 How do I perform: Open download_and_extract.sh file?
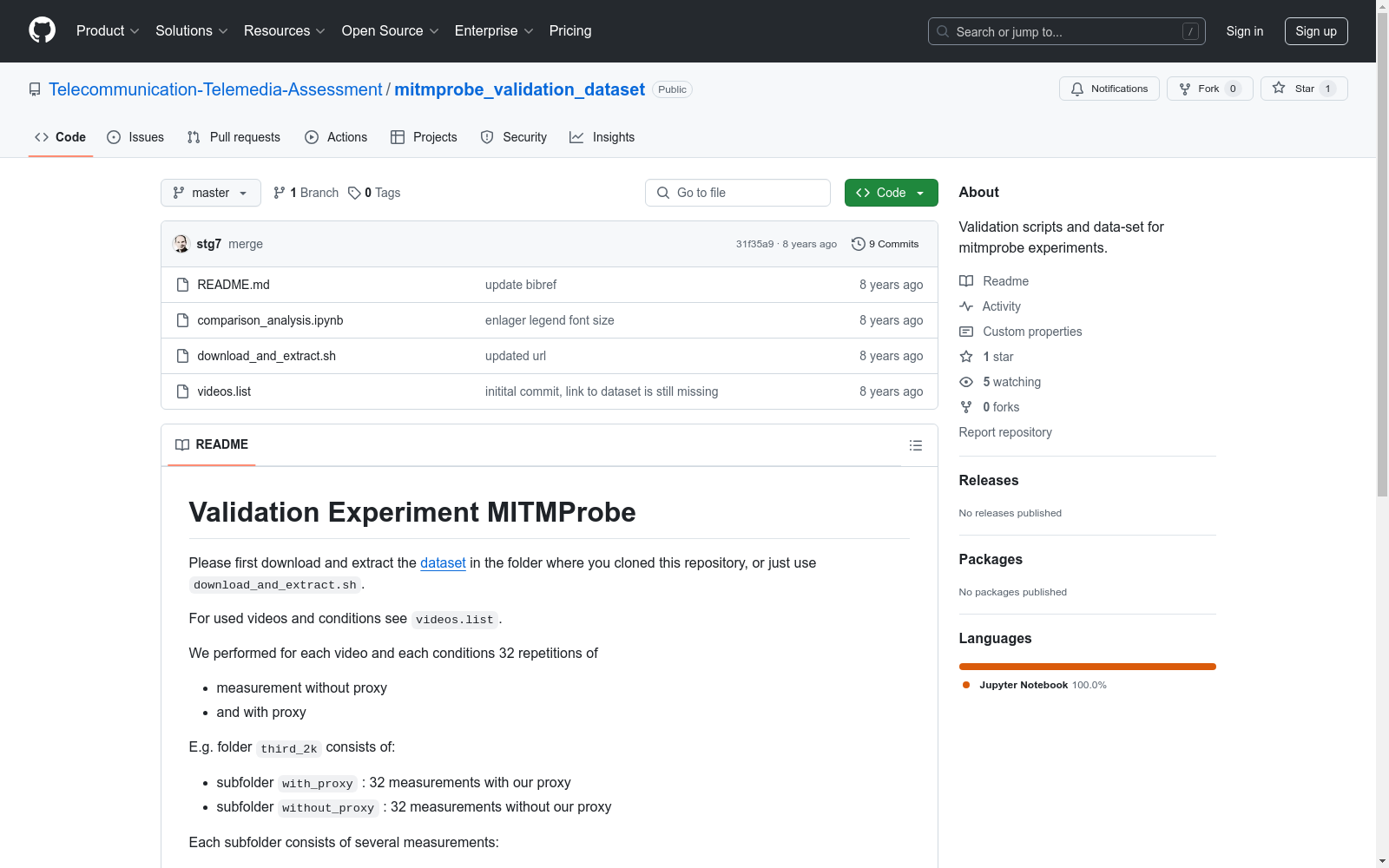coord(267,356)
